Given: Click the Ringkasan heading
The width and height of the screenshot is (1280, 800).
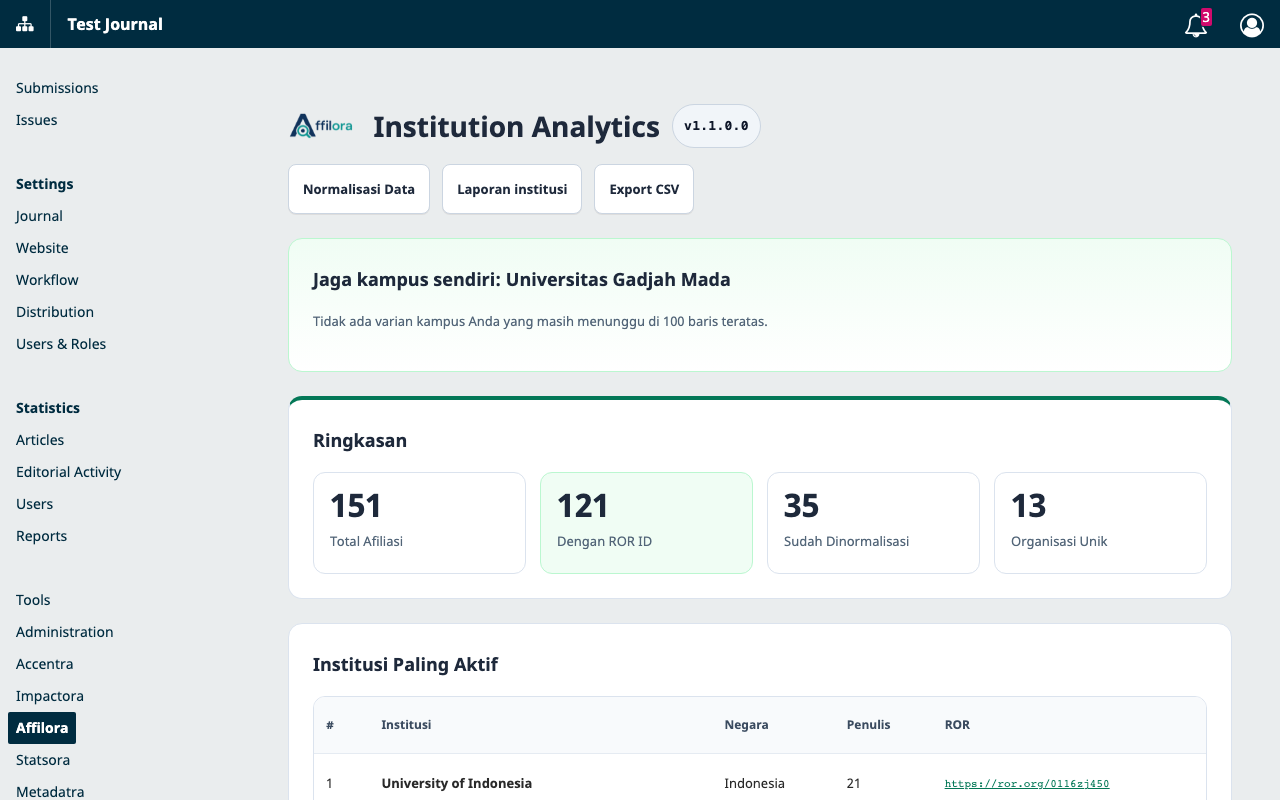Looking at the screenshot, I should (x=360, y=441).
